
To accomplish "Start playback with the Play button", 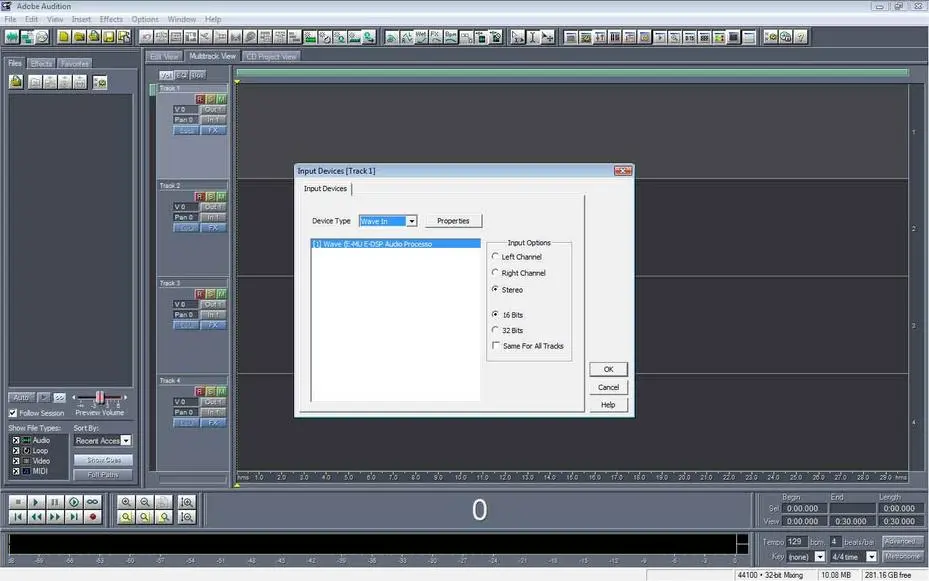I will (36, 502).
